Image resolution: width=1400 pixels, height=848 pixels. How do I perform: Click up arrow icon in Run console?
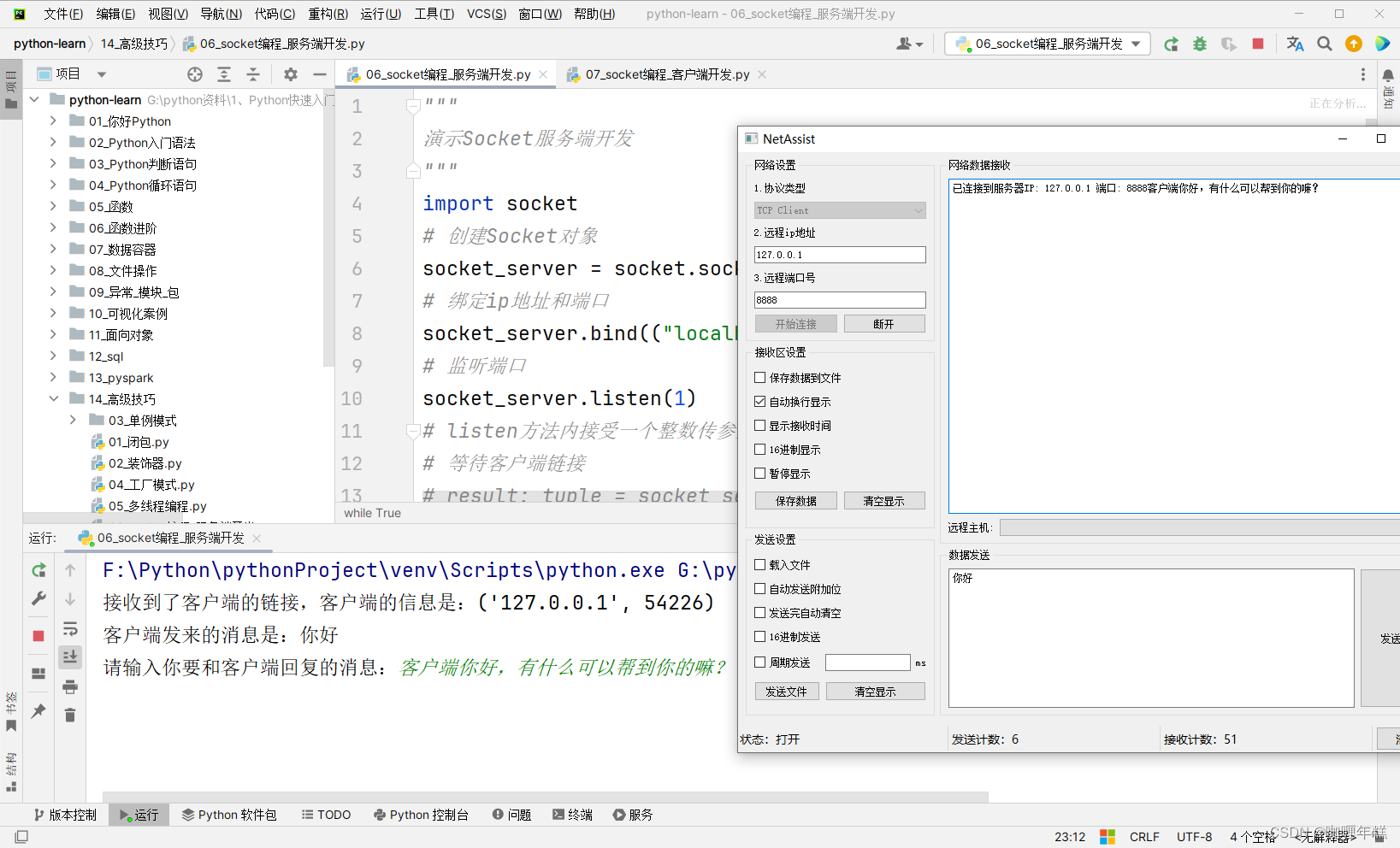coord(70,570)
